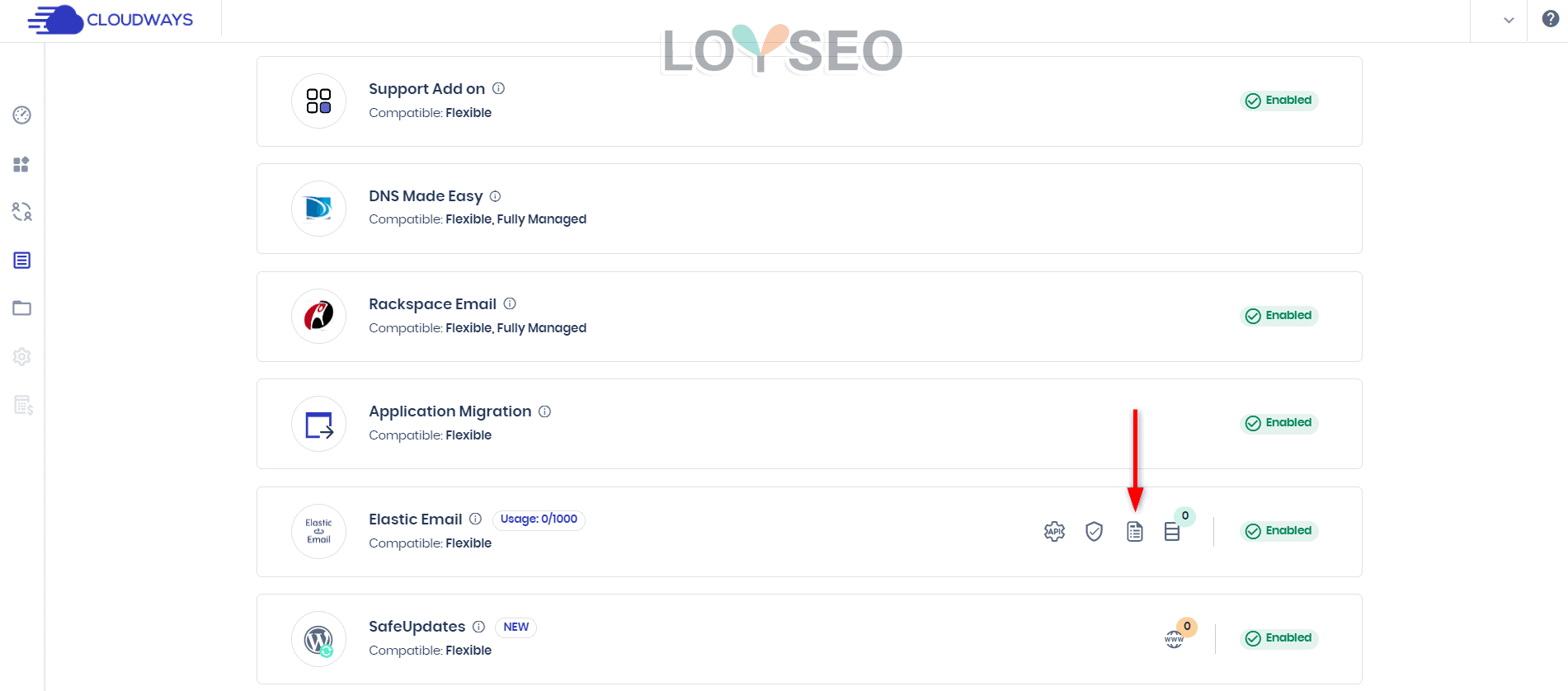Select the Rackspace Email title
Screen dimensions: 1568x691
pos(432,304)
